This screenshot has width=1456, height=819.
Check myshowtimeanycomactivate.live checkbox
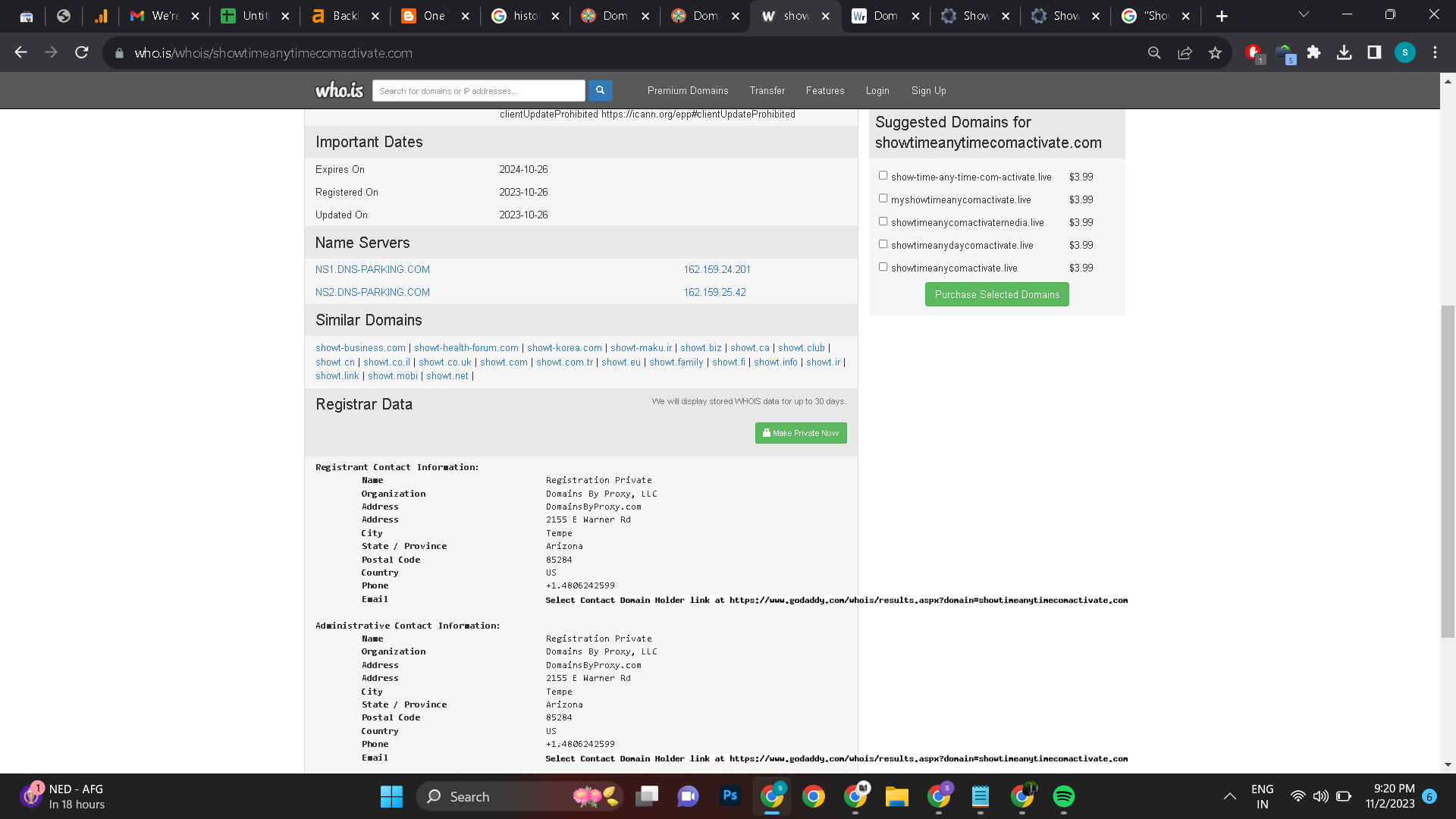coord(883,199)
